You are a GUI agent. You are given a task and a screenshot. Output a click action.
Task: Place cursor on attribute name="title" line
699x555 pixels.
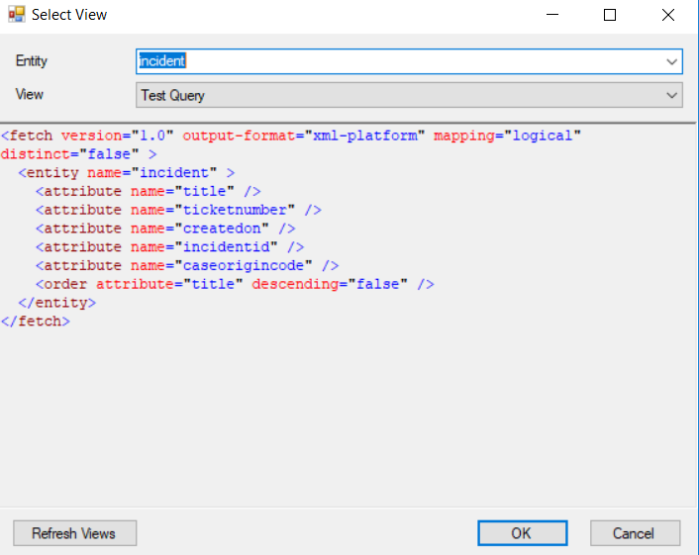pyautogui.click(x=148, y=191)
